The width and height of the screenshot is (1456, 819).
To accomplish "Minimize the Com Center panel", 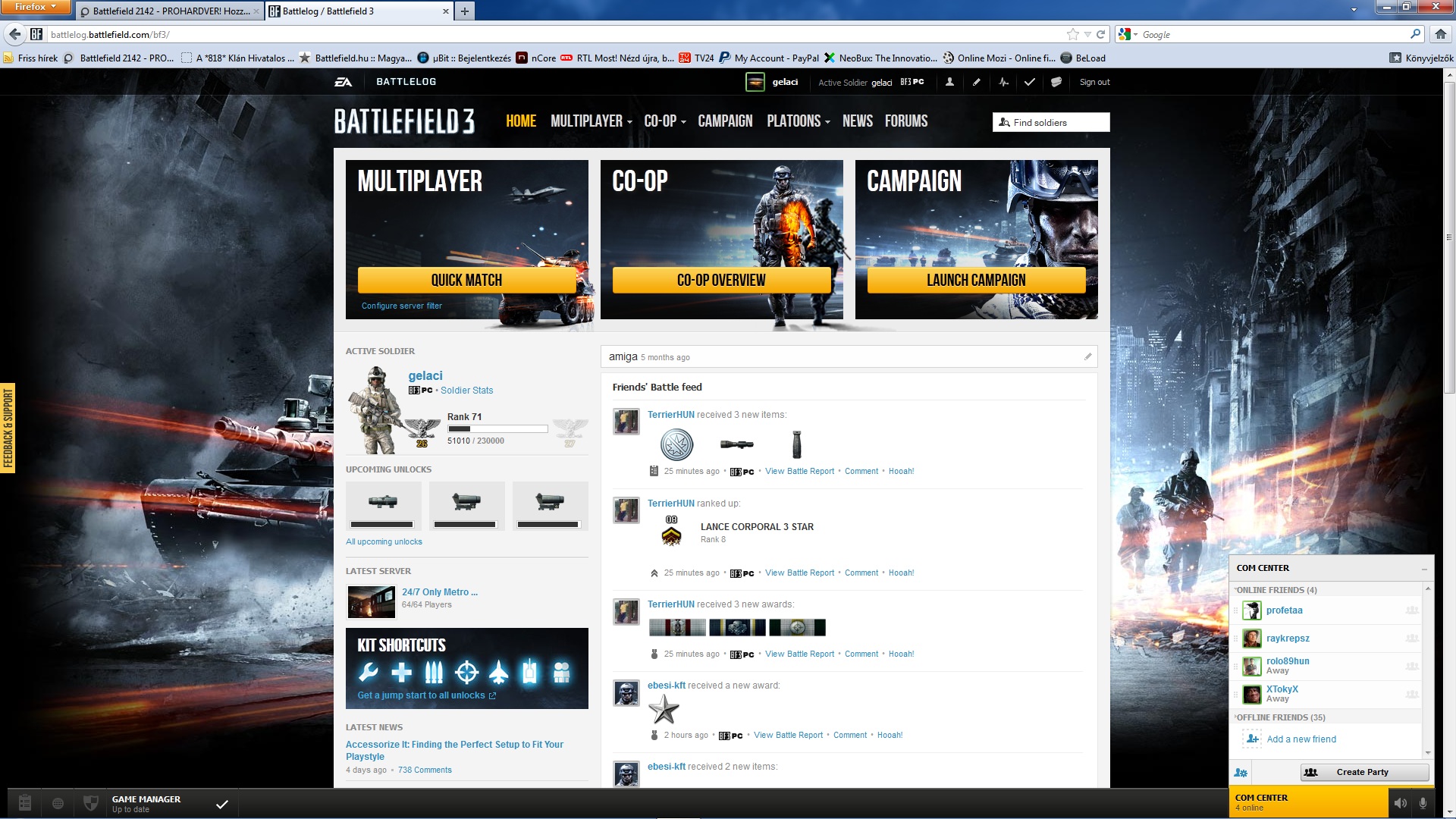I will pos(1424,569).
